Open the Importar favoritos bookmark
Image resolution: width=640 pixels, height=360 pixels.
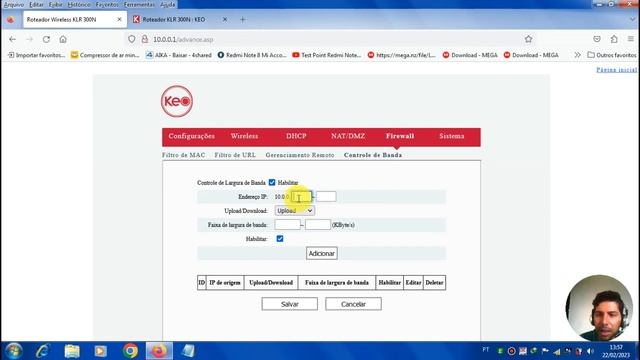coord(36,55)
